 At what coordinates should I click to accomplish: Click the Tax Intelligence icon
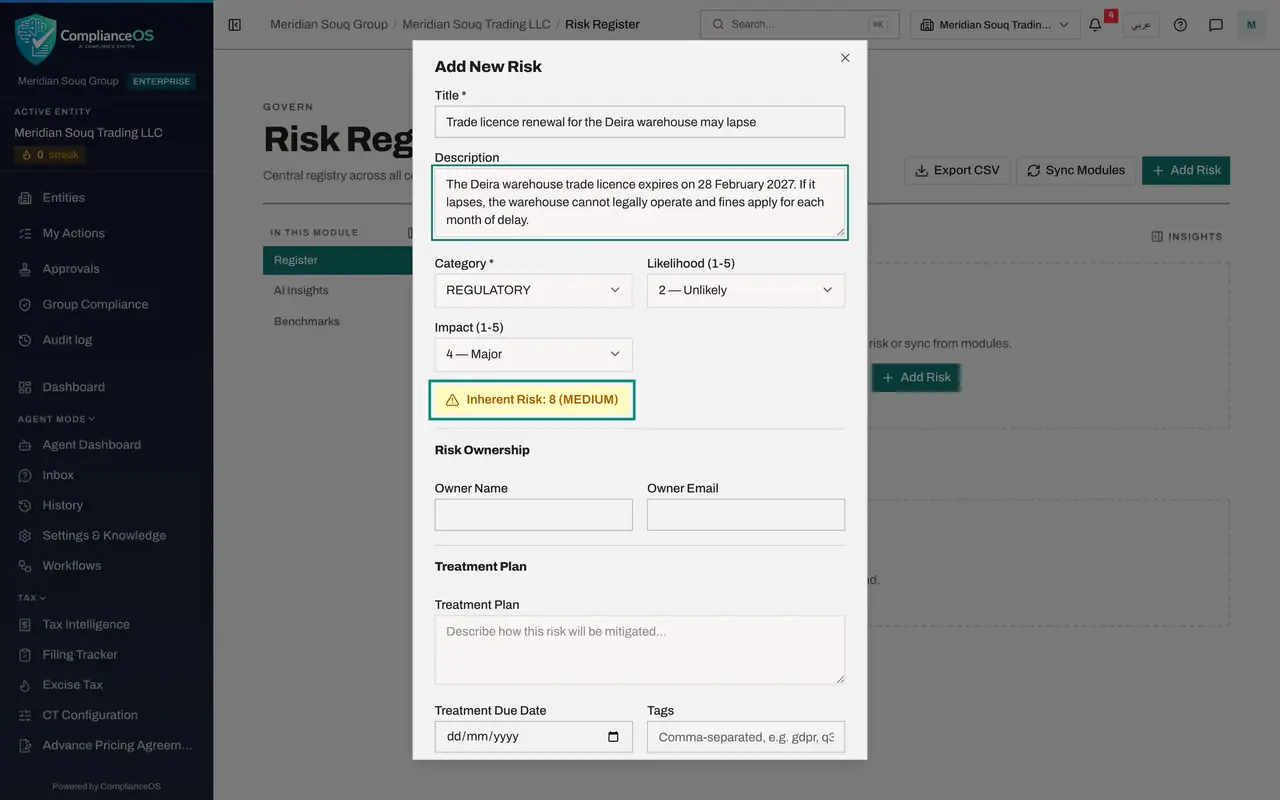(x=25, y=624)
